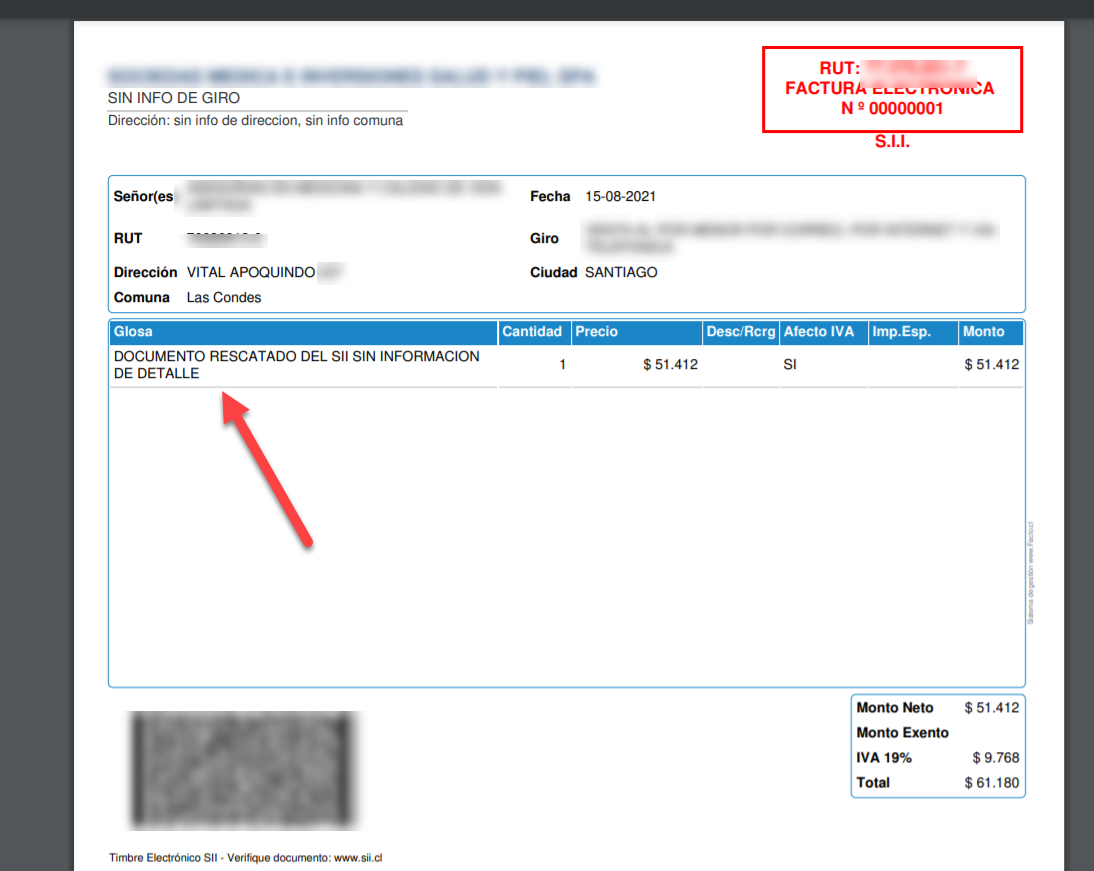Viewport: 1094px width, 871px height.
Task: Click the Las Condes comuna value
Action: pos(224,297)
